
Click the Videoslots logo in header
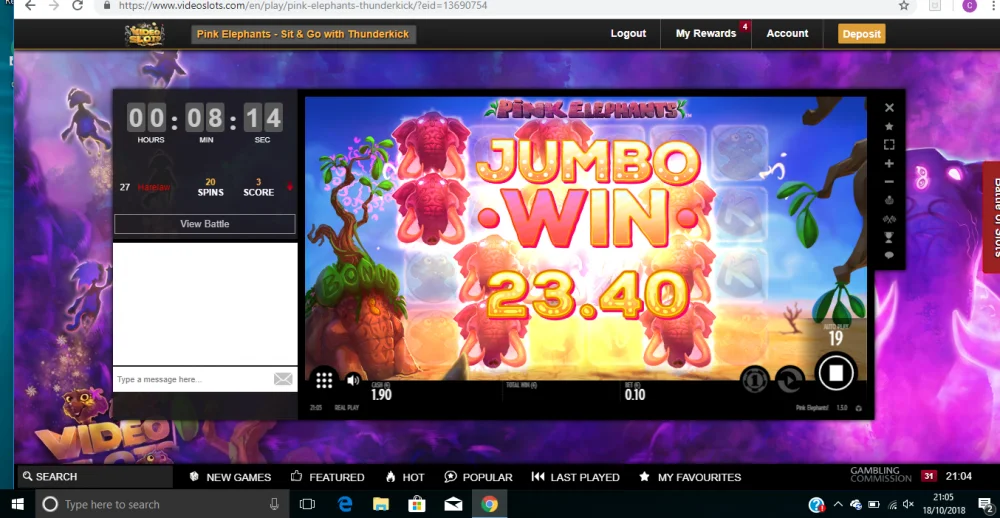tap(144, 34)
